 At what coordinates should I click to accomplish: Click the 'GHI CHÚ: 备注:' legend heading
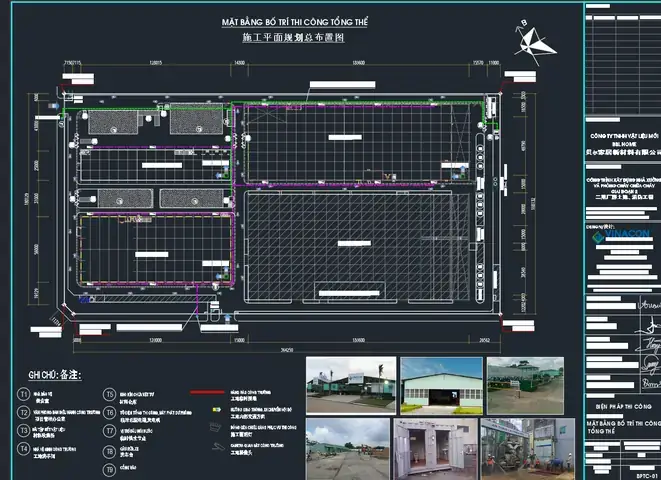coord(55,375)
